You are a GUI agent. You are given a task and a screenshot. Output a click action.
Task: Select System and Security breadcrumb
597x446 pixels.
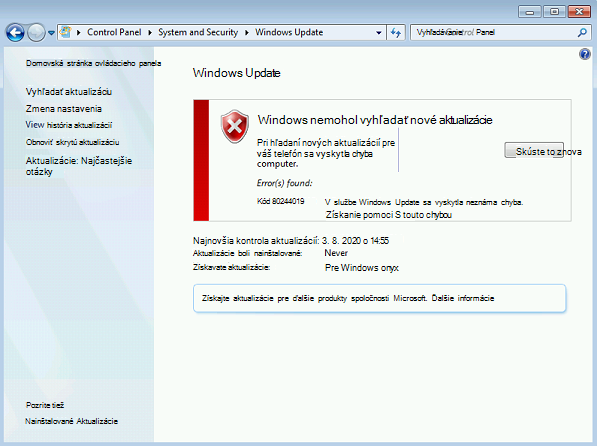point(198,32)
